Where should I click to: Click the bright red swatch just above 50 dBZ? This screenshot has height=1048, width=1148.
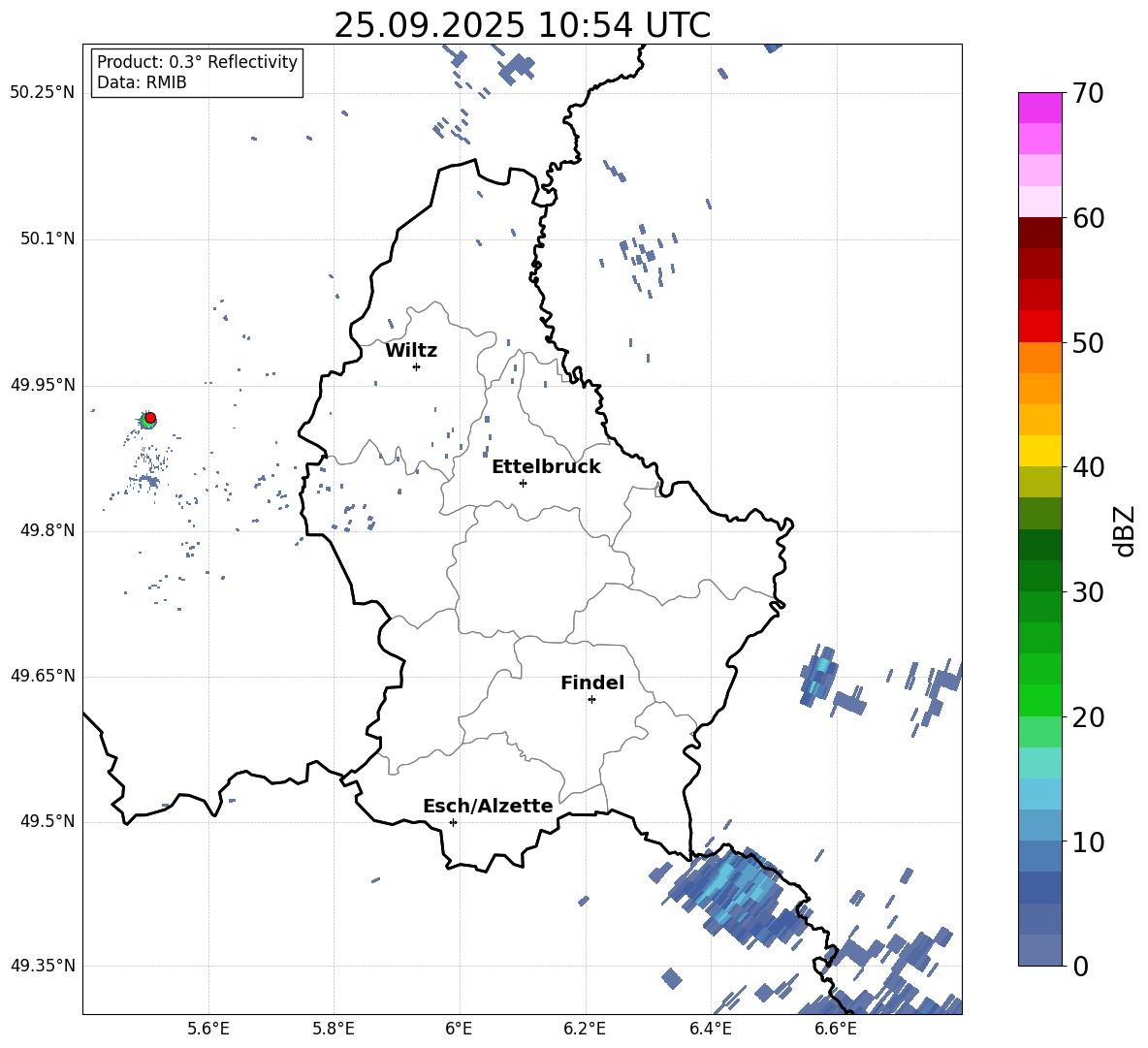click(1039, 327)
